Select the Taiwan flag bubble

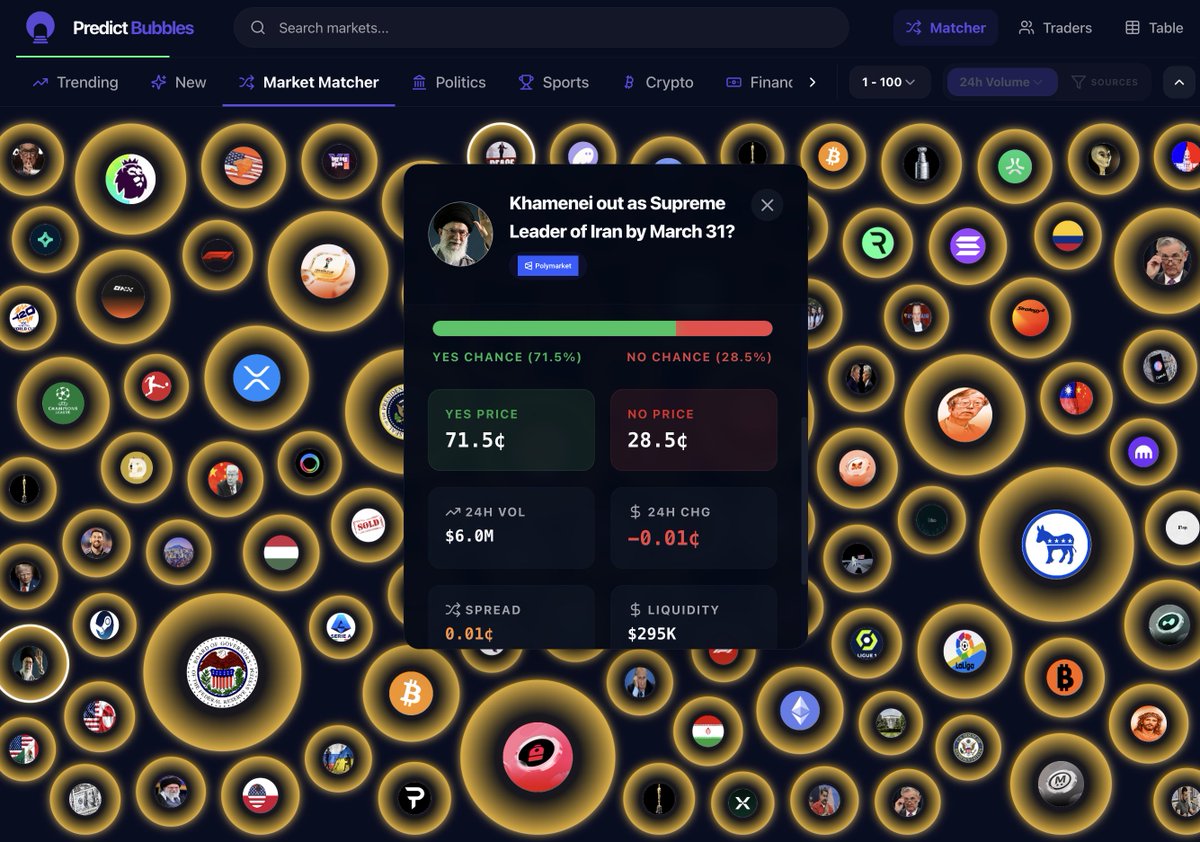tap(1076, 398)
